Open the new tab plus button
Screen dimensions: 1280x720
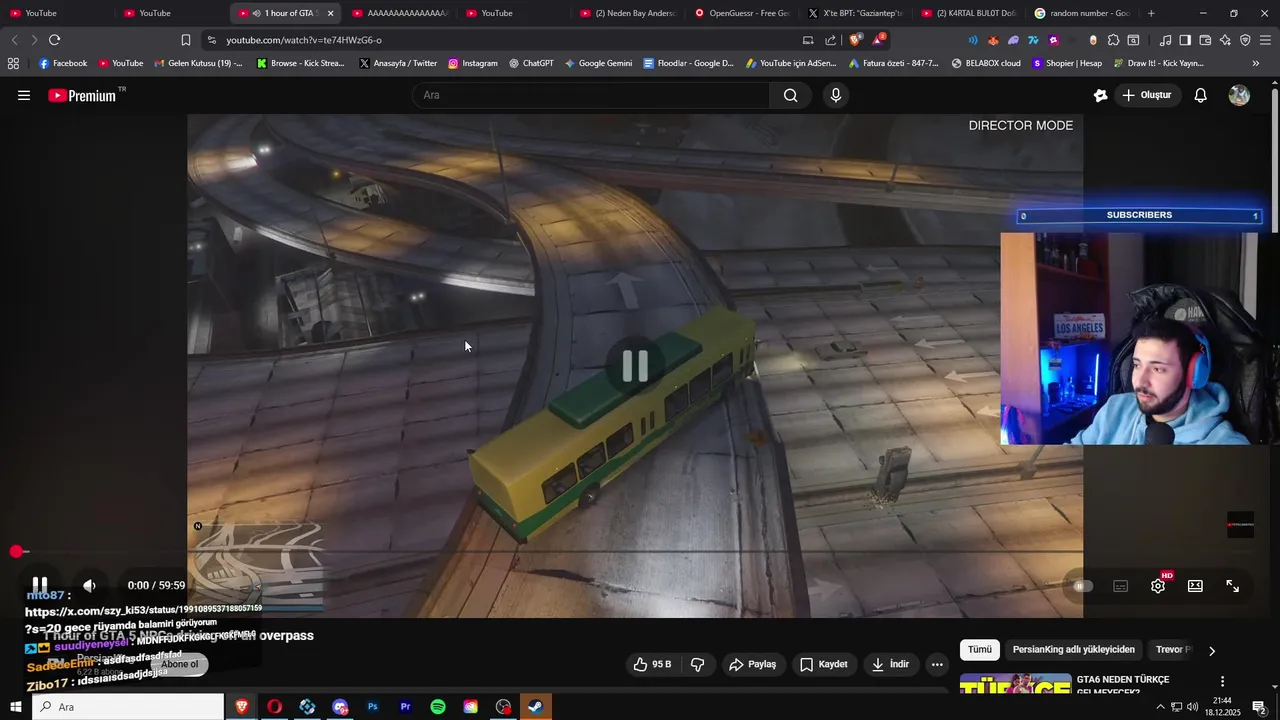pyautogui.click(x=1151, y=13)
